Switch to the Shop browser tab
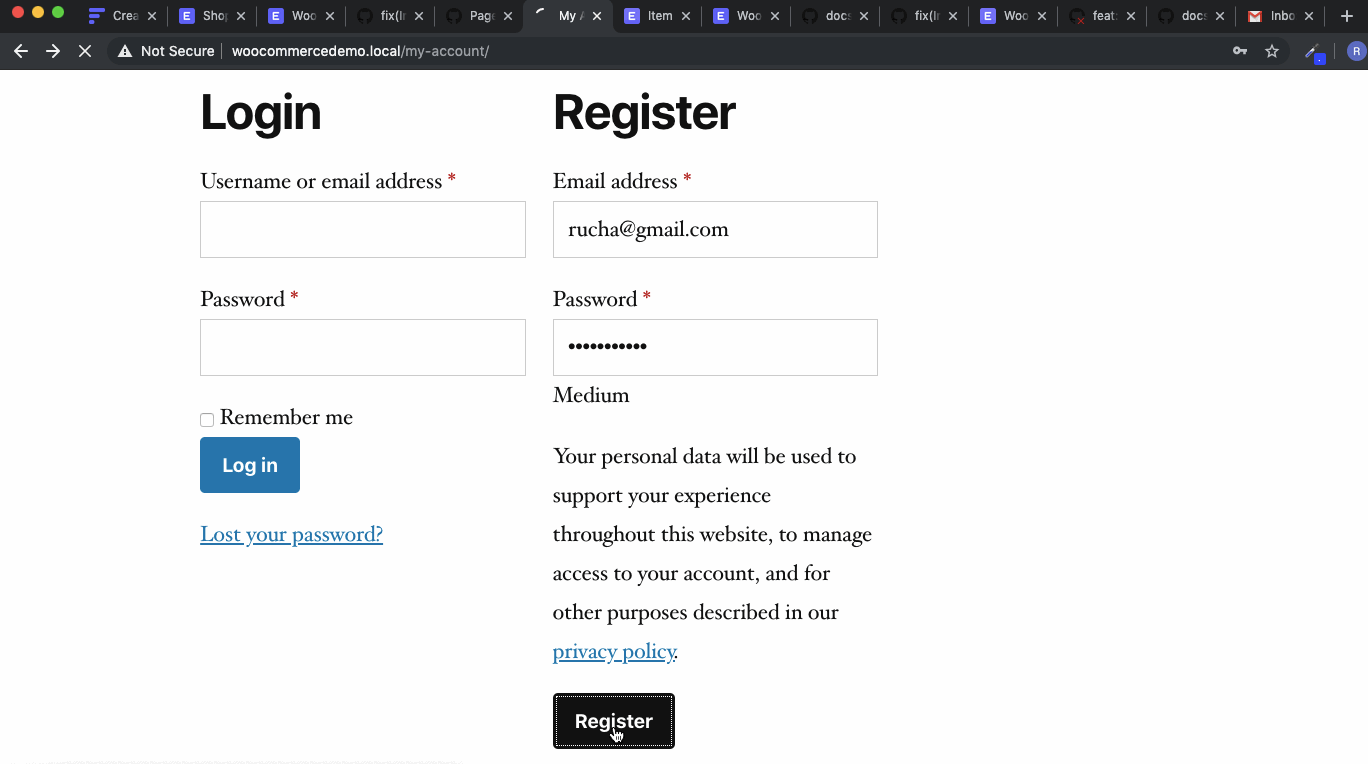The image size is (1368, 764). (x=211, y=16)
